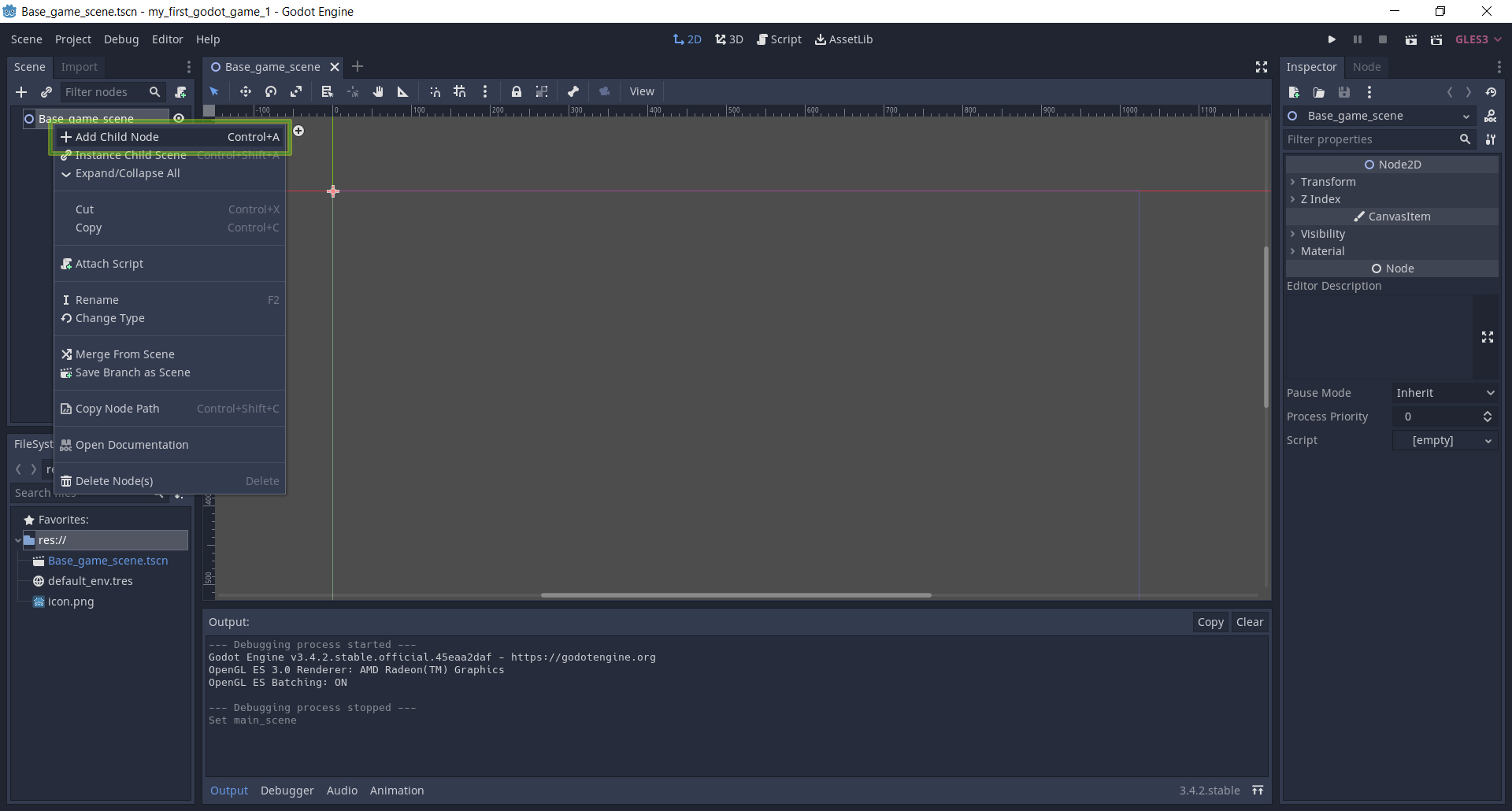Image resolution: width=1512 pixels, height=811 pixels.
Task: Open Inspector object history icon
Action: (x=1491, y=92)
